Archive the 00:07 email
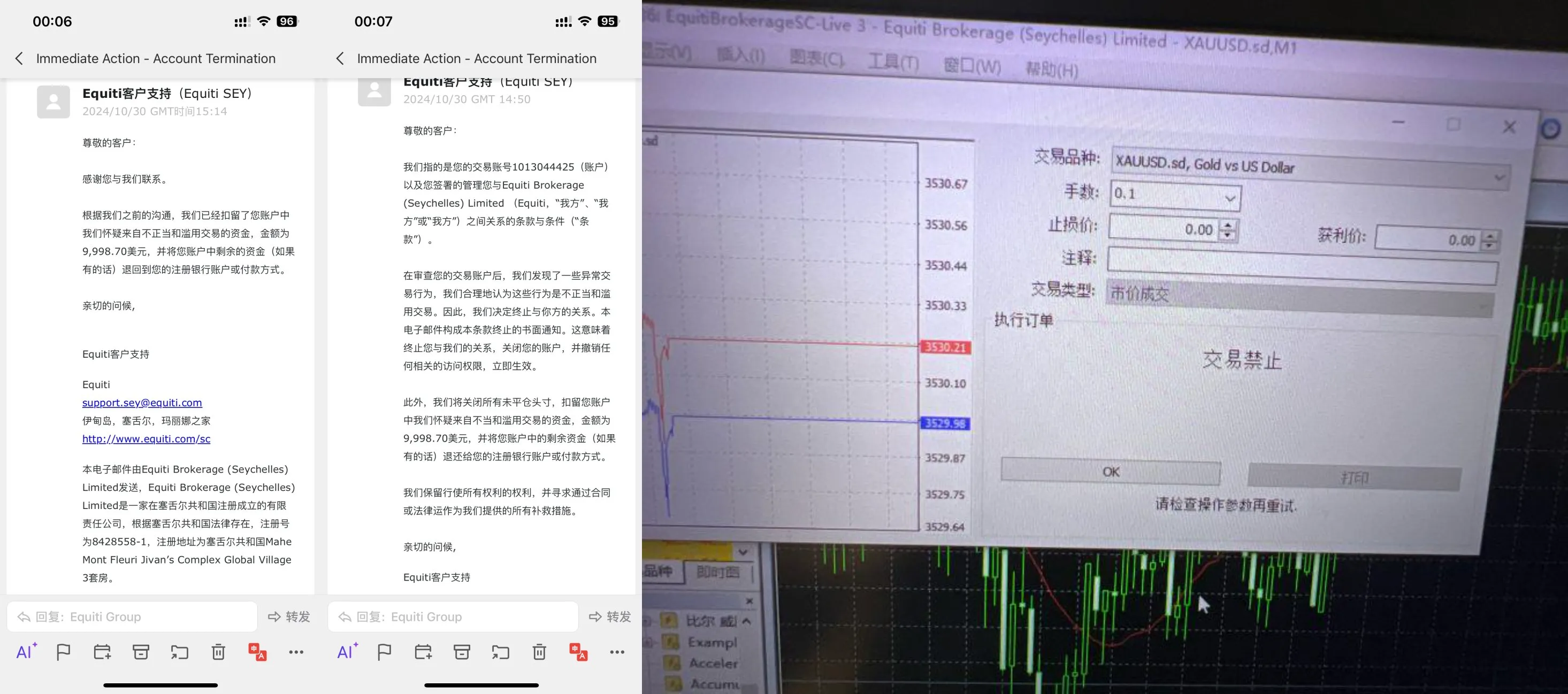The width and height of the screenshot is (1568, 694). (x=462, y=652)
